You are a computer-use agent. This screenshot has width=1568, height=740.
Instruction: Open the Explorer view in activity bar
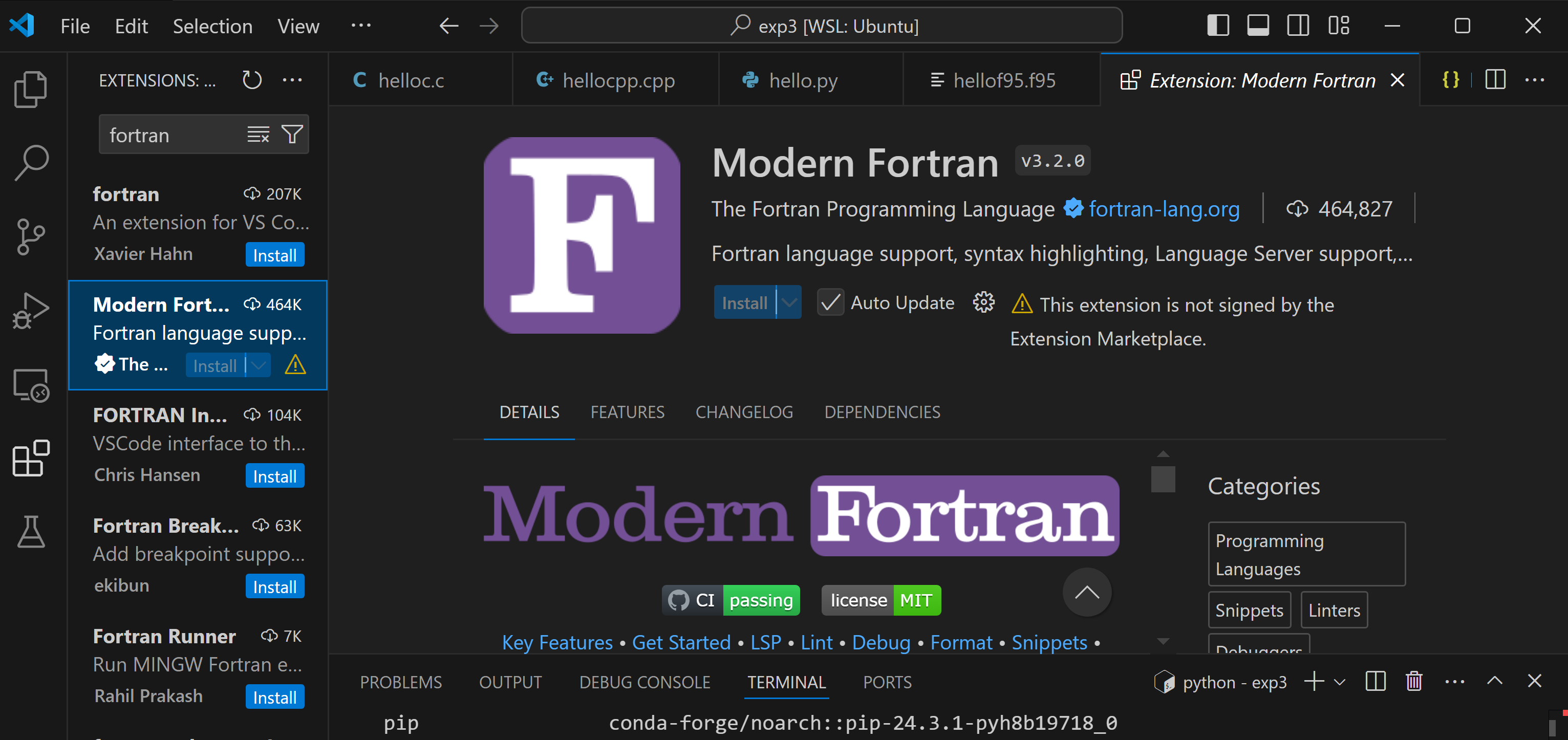[30, 90]
